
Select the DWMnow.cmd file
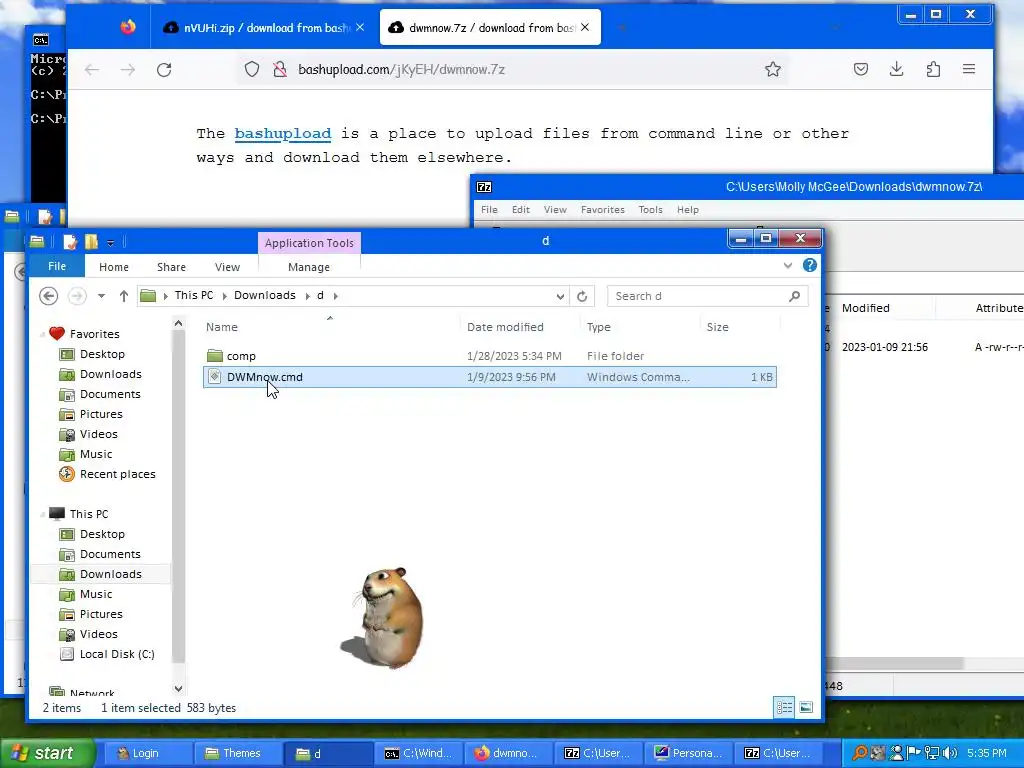point(490,377)
